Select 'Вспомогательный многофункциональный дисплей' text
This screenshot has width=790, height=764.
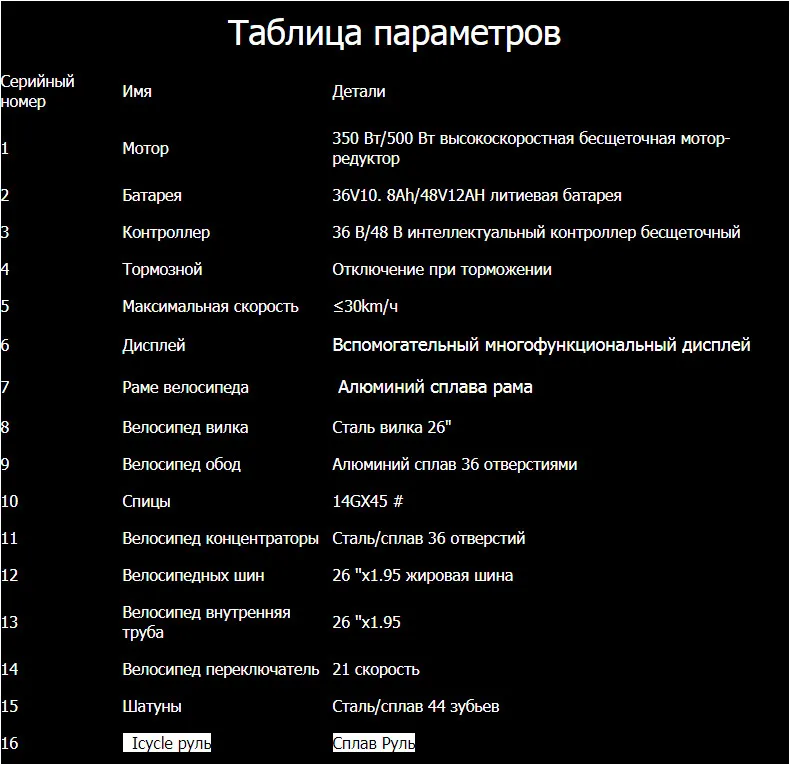pos(541,345)
